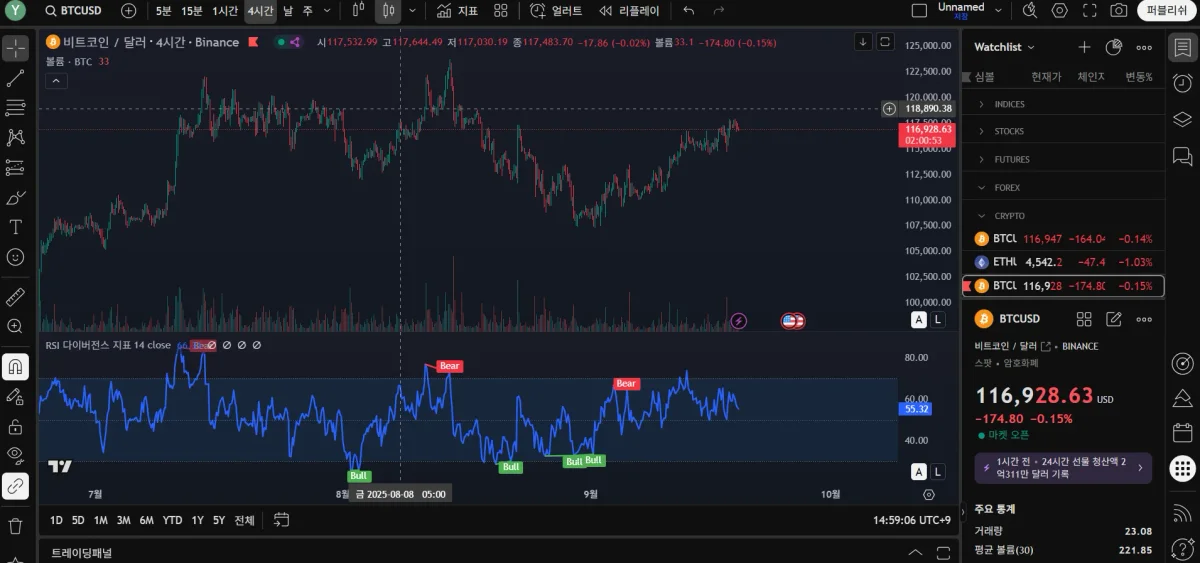Image resolution: width=1200 pixels, height=563 pixels.
Task: Switch to the 15분 timeframe
Action: [x=191, y=11]
